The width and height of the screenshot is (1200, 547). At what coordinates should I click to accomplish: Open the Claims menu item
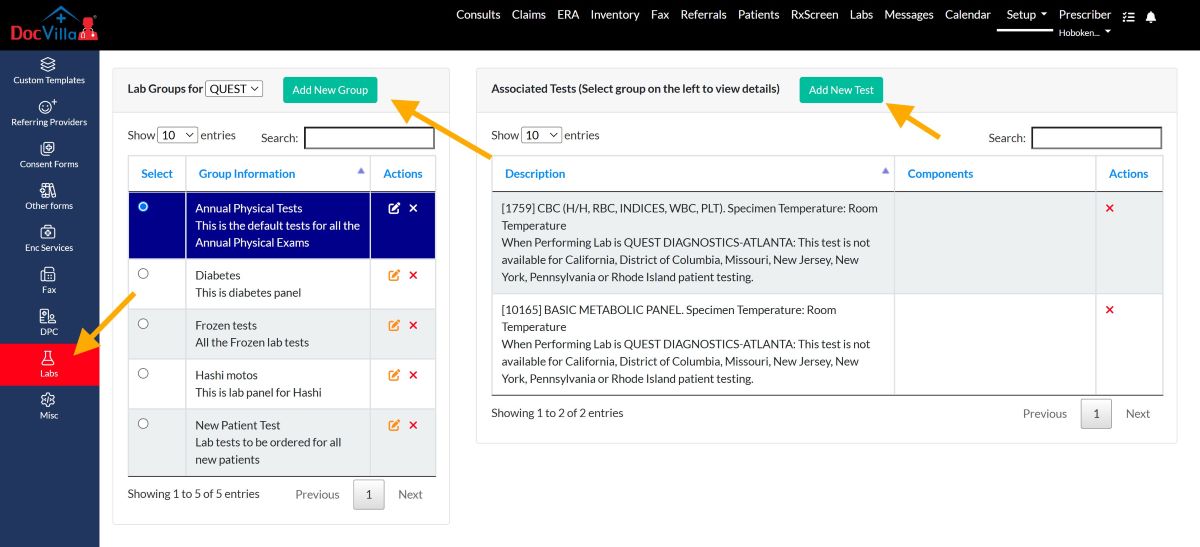[528, 15]
